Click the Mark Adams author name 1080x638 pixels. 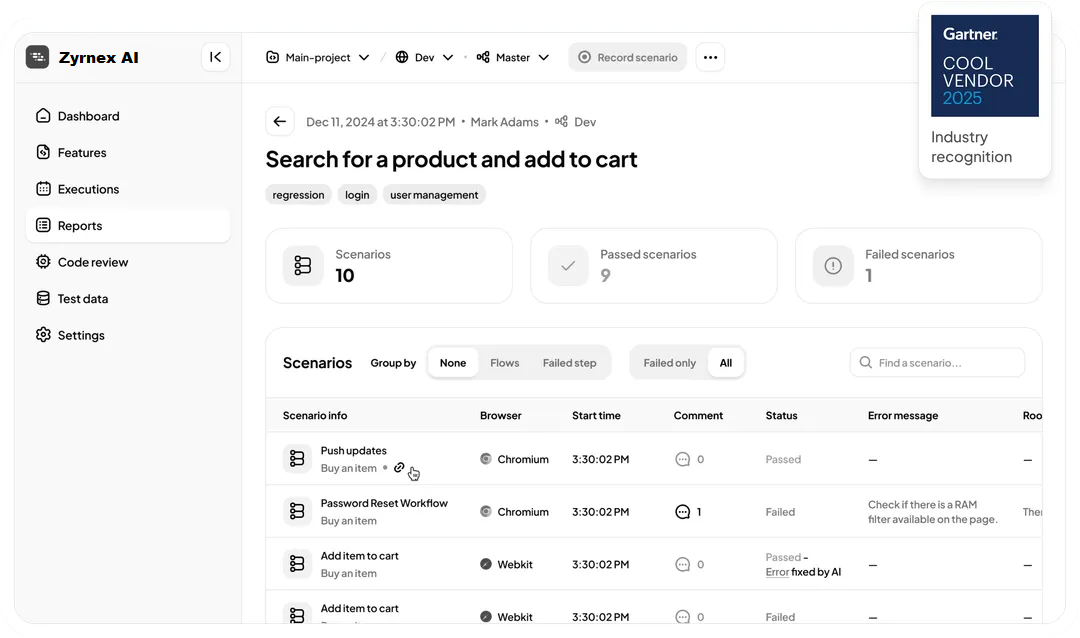(504, 122)
